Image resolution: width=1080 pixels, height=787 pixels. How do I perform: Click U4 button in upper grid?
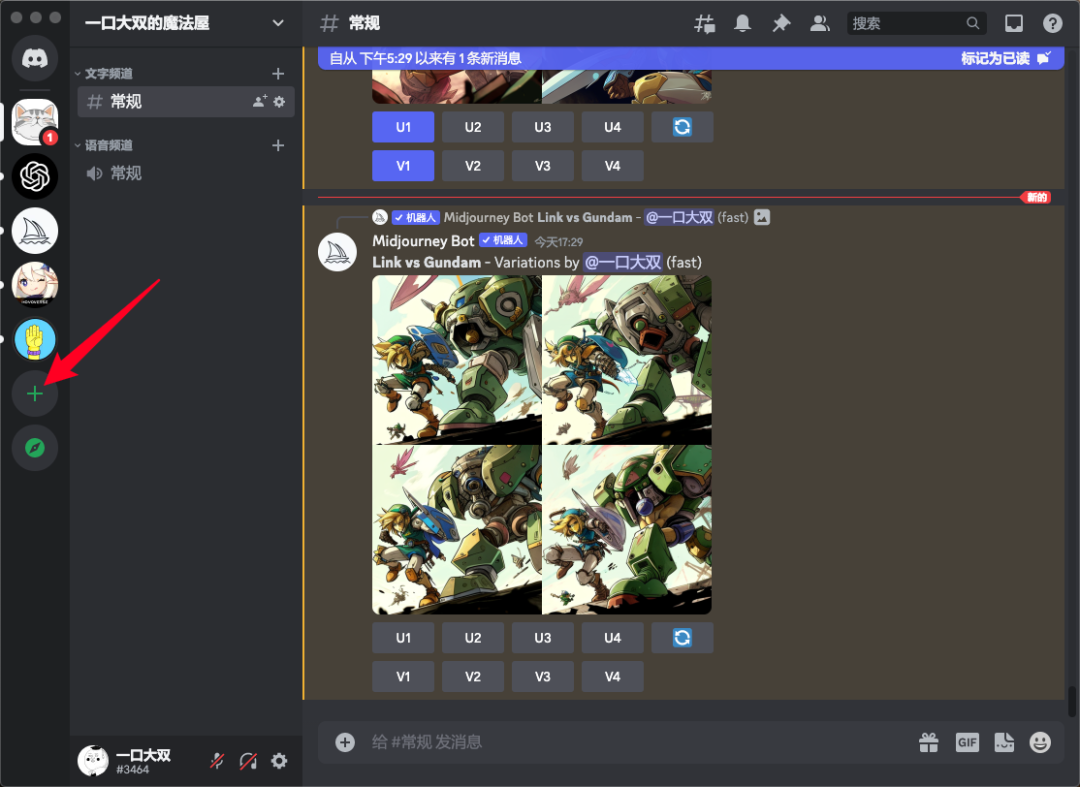click(x=612, y=127)
